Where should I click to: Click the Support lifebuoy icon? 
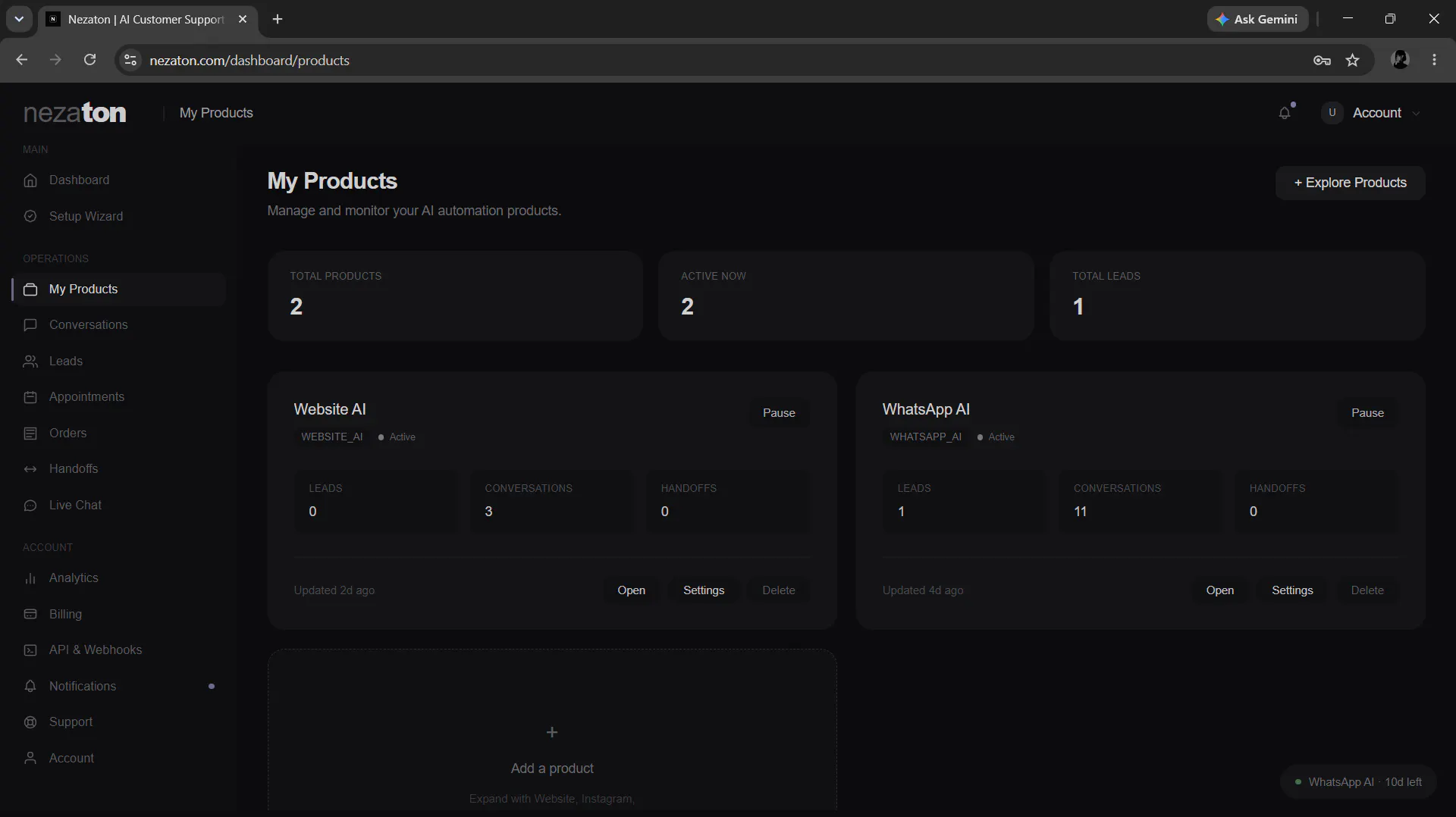(30, 722)
